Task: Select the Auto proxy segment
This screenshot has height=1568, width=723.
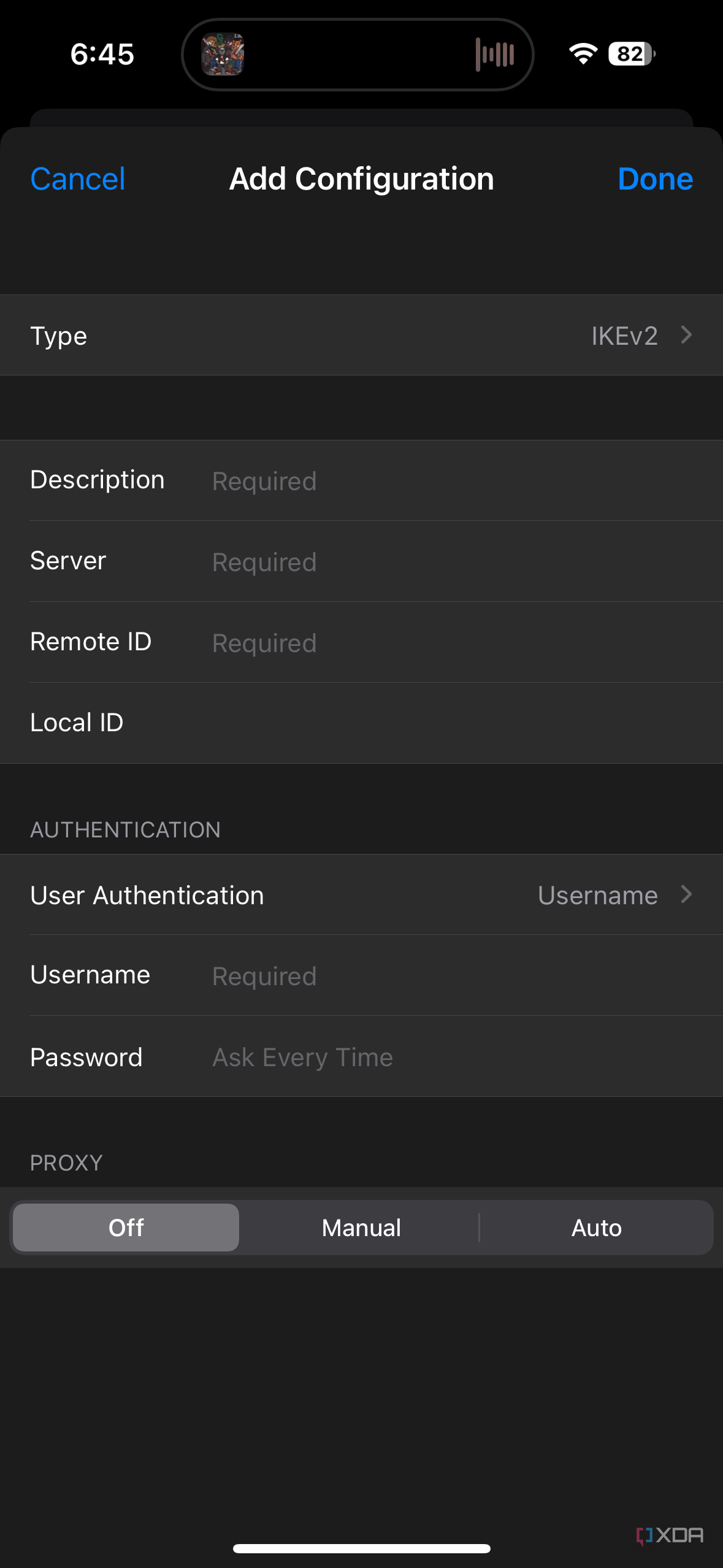Action: (596, 1228)
